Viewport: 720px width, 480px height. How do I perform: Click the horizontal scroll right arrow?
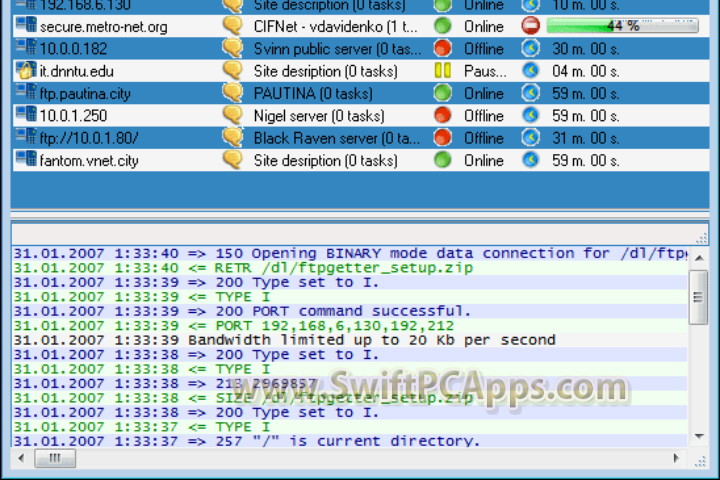point(676,458)
